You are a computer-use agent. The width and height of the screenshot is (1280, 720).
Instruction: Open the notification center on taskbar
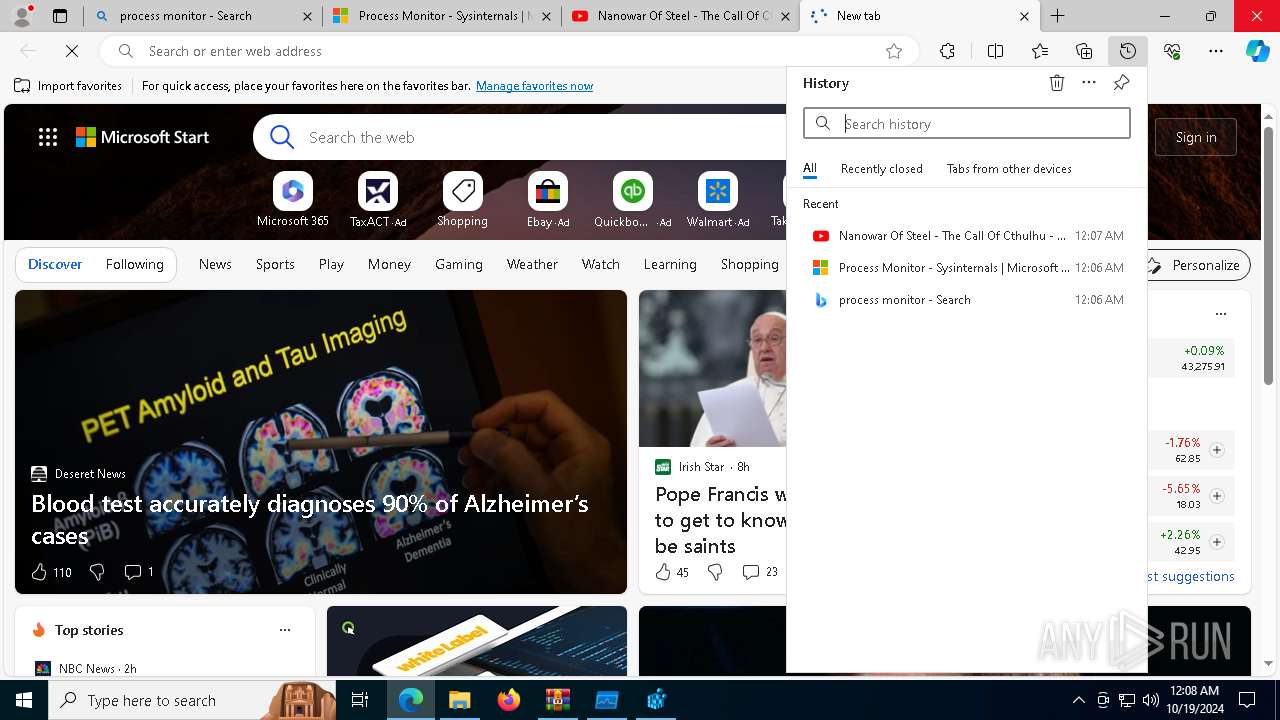[x=1247, y=700]
